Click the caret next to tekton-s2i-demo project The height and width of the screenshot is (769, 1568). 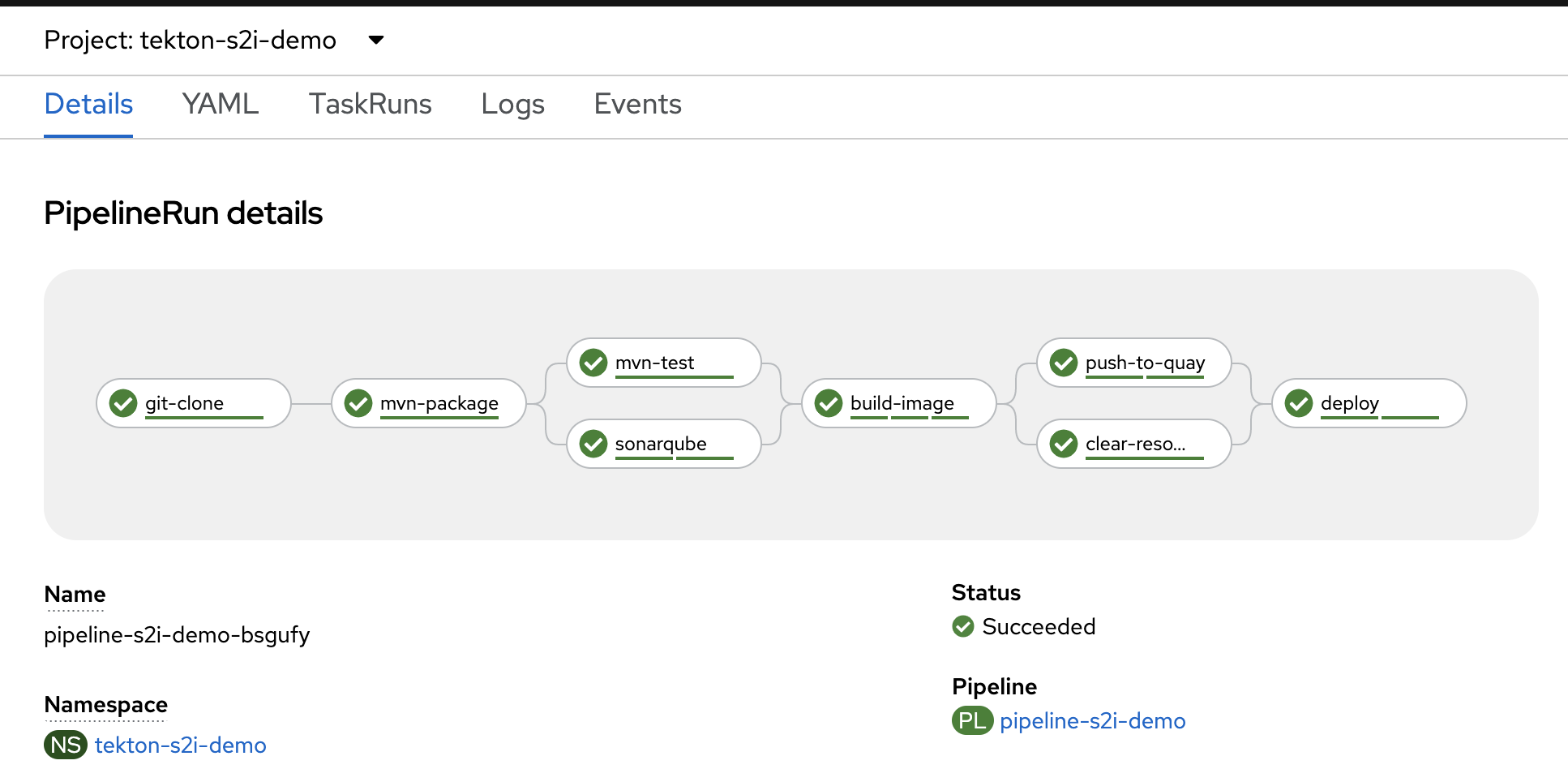click(x=375, y=40)
